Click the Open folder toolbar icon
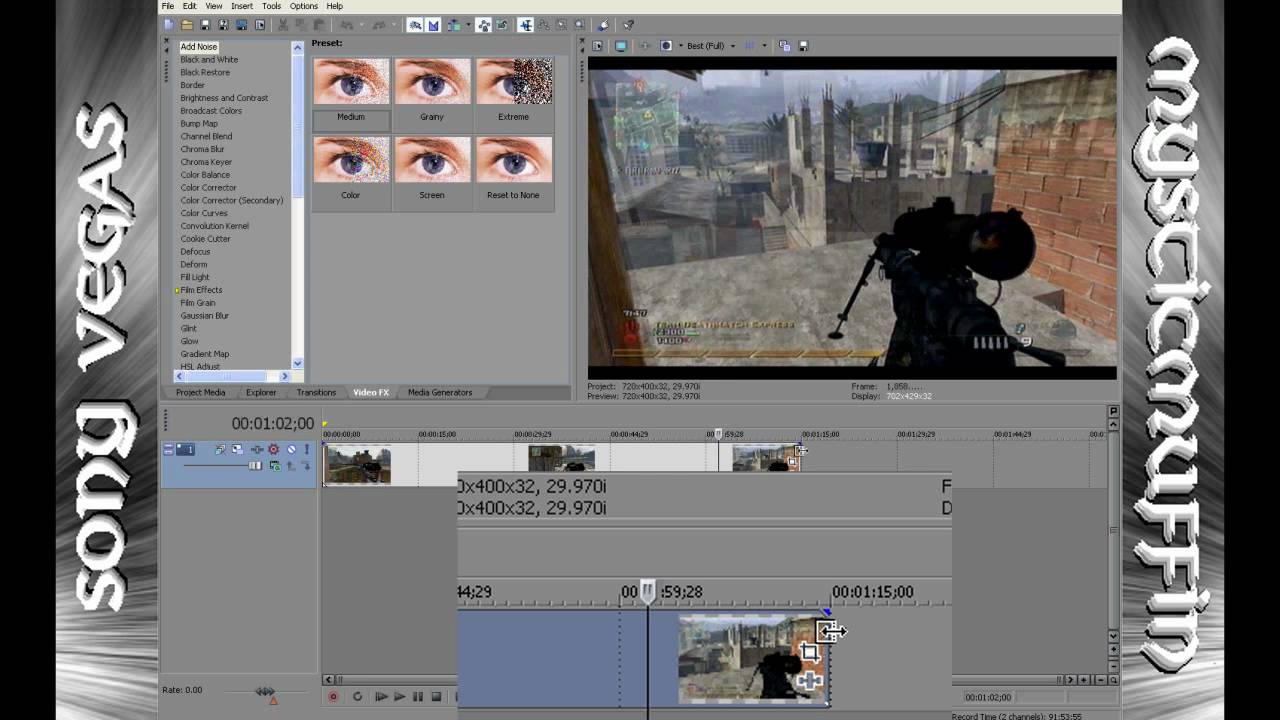Image resolution: width=1280 pixels, height=720 pixels. coord(186,25)
